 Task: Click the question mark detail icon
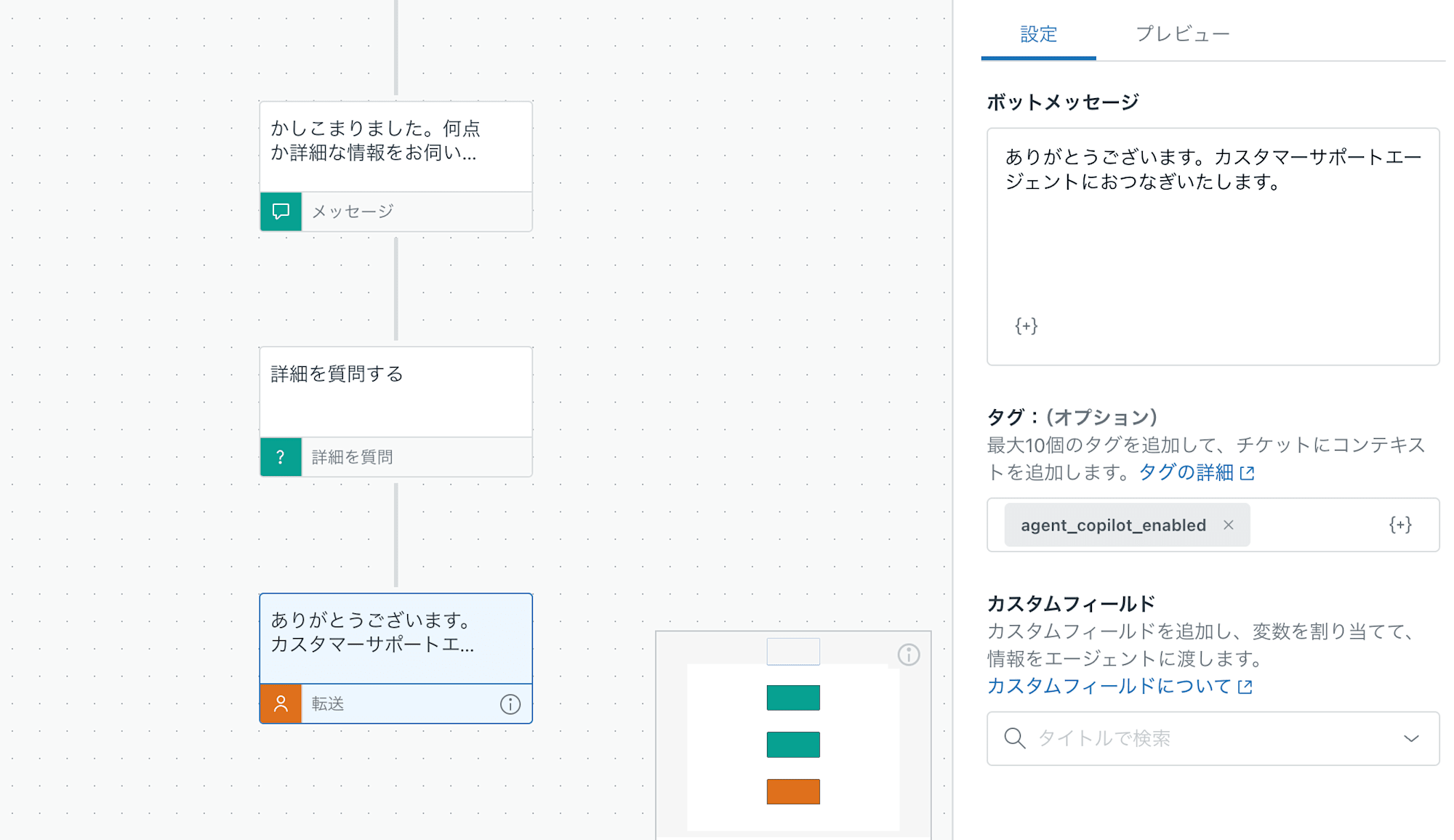281,456
